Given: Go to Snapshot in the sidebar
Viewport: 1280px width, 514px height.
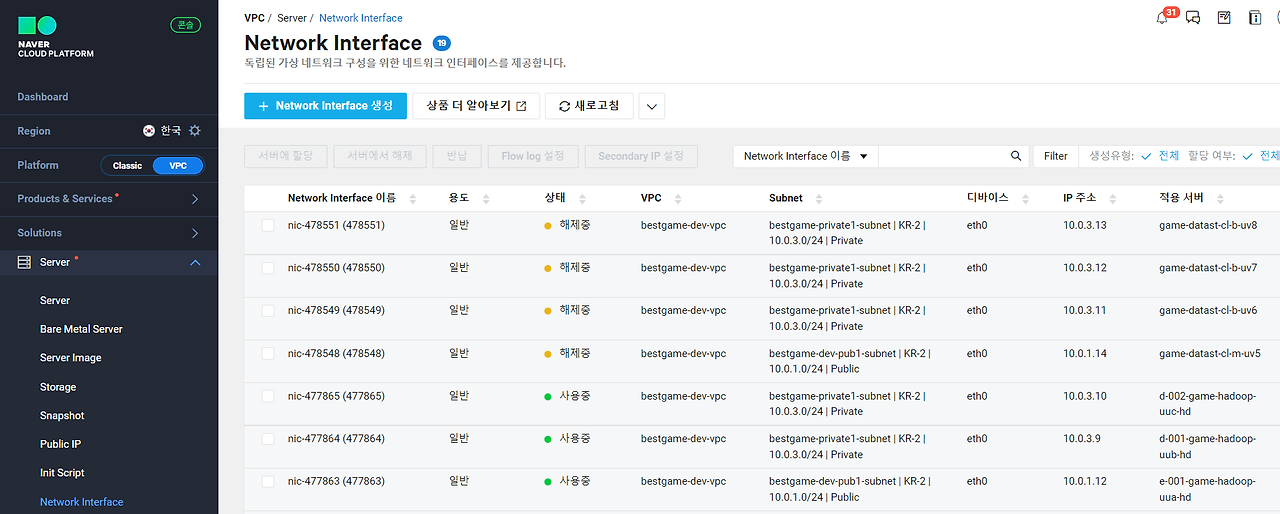Looking at the screenshot, I should (62, 415).
